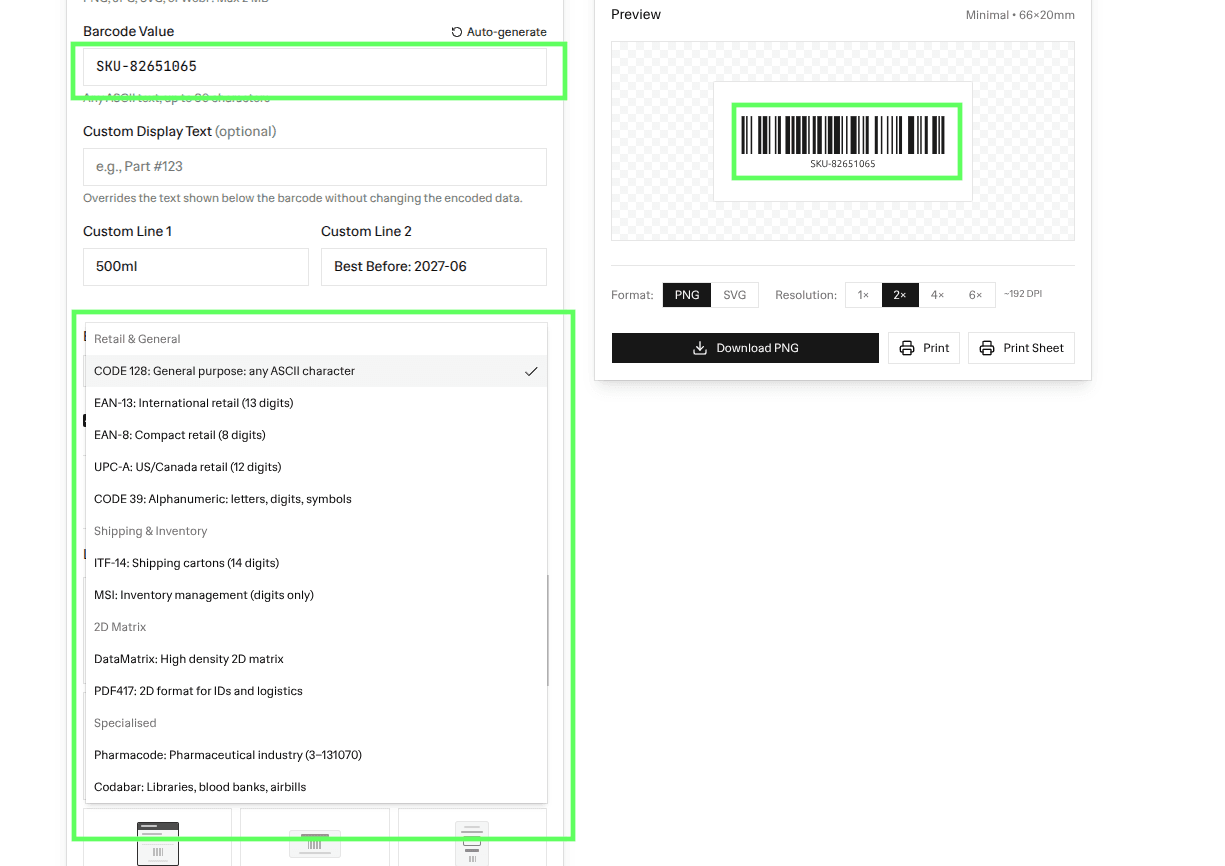This screenshot has width=1225, height=866.
Task: Select the dark-header label template thumbnail
Action: [158, 838]
